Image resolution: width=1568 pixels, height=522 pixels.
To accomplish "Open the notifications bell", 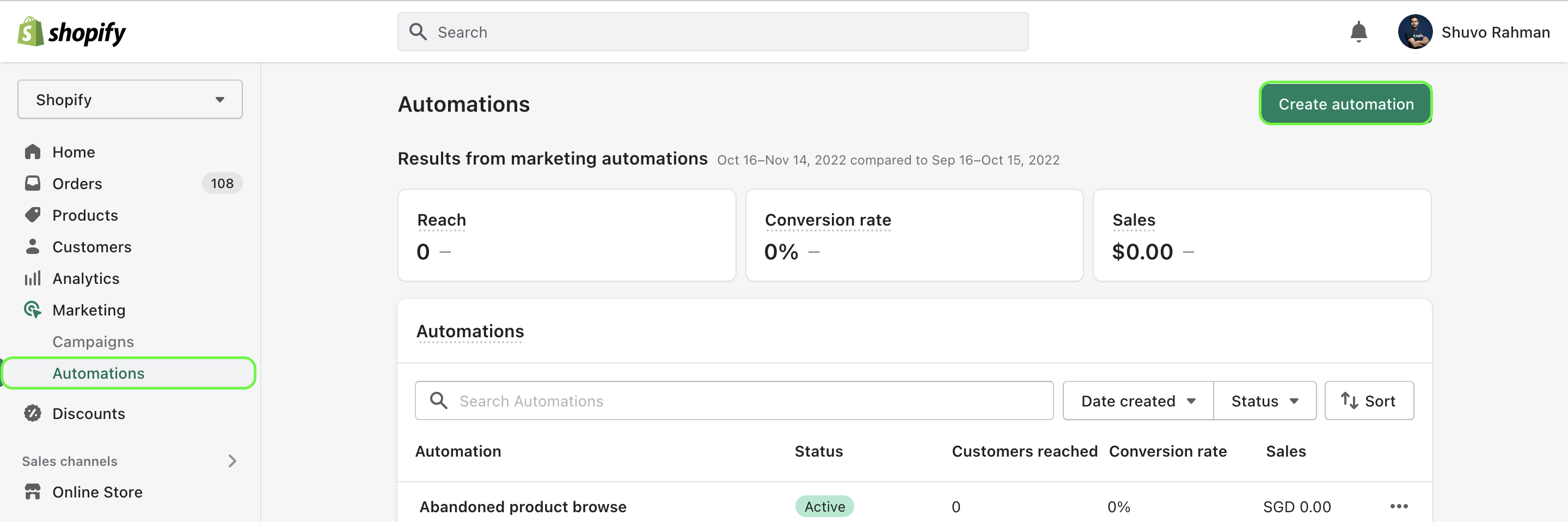I will click(1358, 32).
